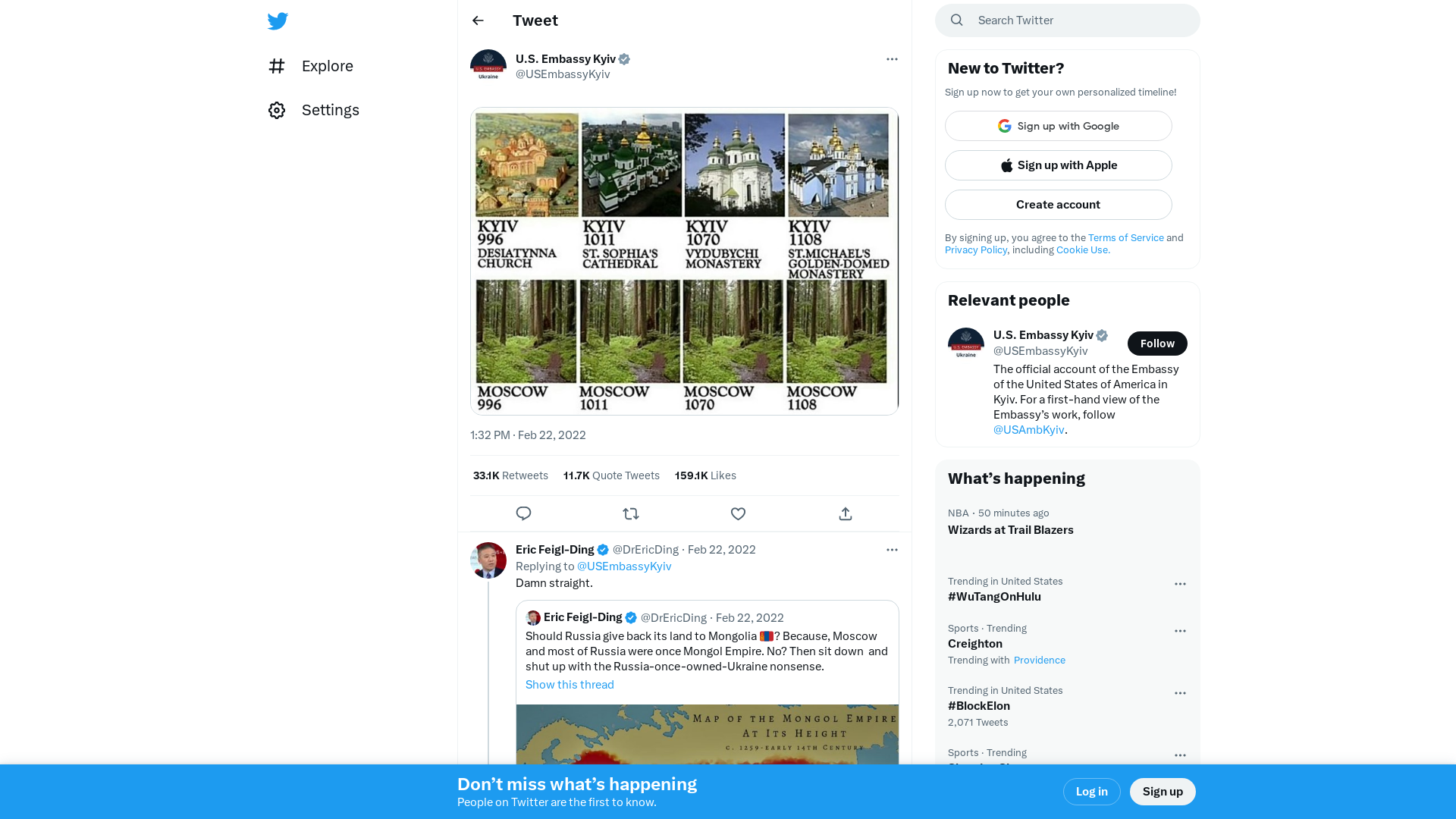Open quoted tweet small avatar
Viewport: 1456px width, 819px height.
pos(533,617)
